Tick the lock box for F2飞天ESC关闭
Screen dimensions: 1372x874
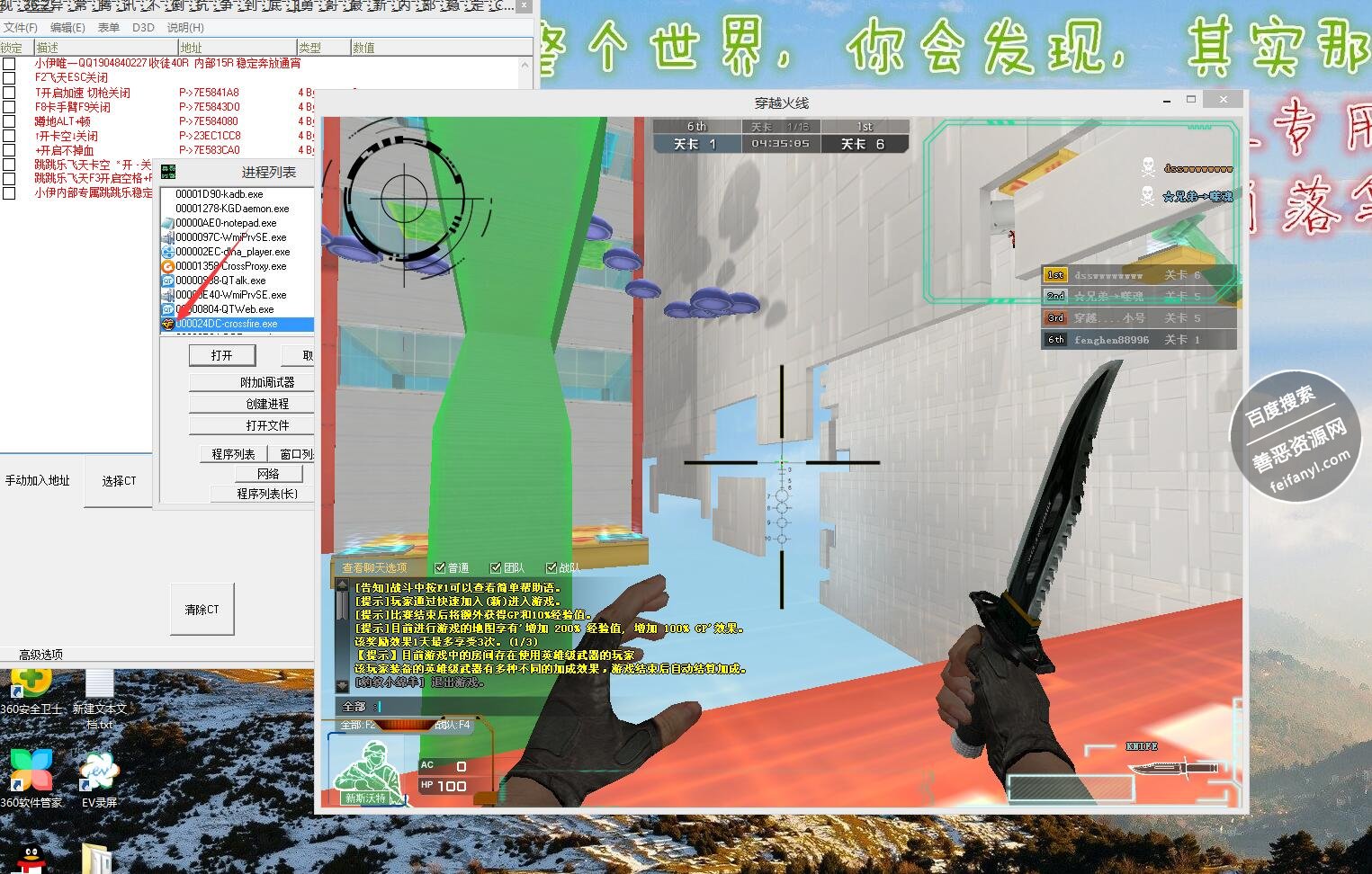click(x=9, y=78)
